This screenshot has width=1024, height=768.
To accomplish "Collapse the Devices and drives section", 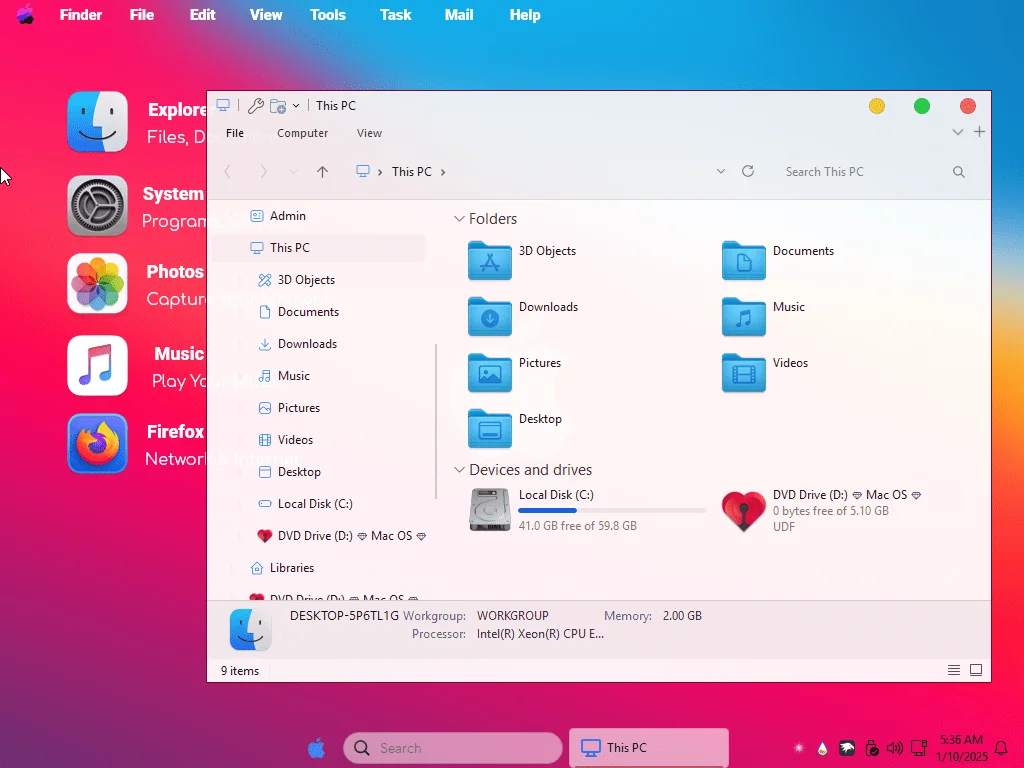I will tap(459, 470).
